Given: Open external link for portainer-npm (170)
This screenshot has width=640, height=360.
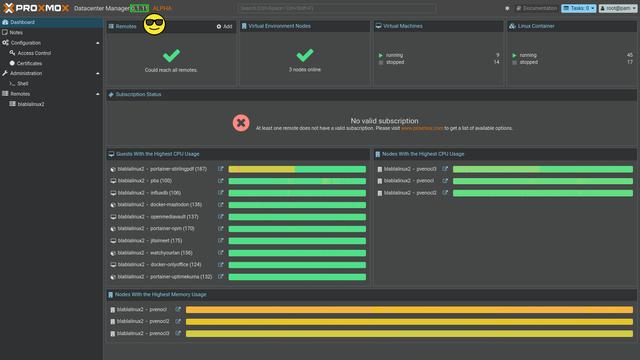Looking at the screenshot, I should [220, 229].
